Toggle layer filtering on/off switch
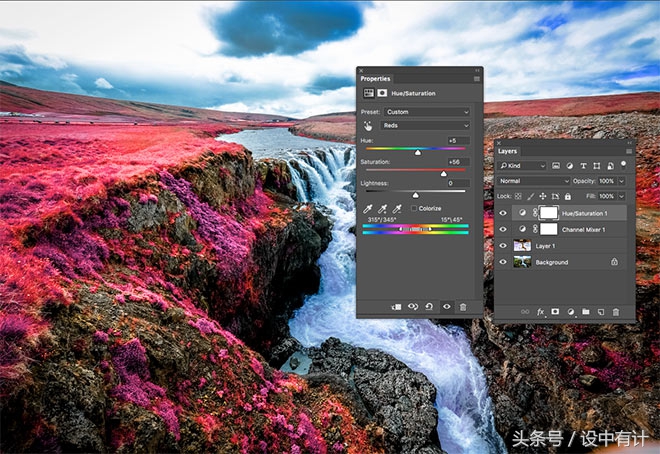Image resolution: width=660 pixels, height=454 pixels. coord(623,165)
